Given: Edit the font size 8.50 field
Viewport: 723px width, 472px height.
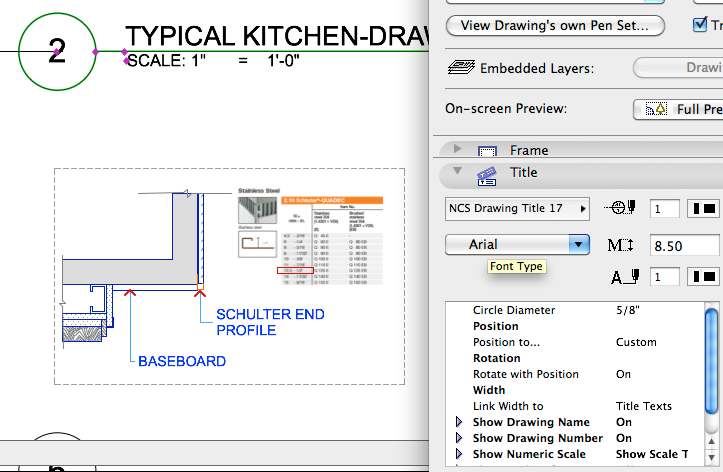Looking at the screenshot, I should [x=684, y=245].
